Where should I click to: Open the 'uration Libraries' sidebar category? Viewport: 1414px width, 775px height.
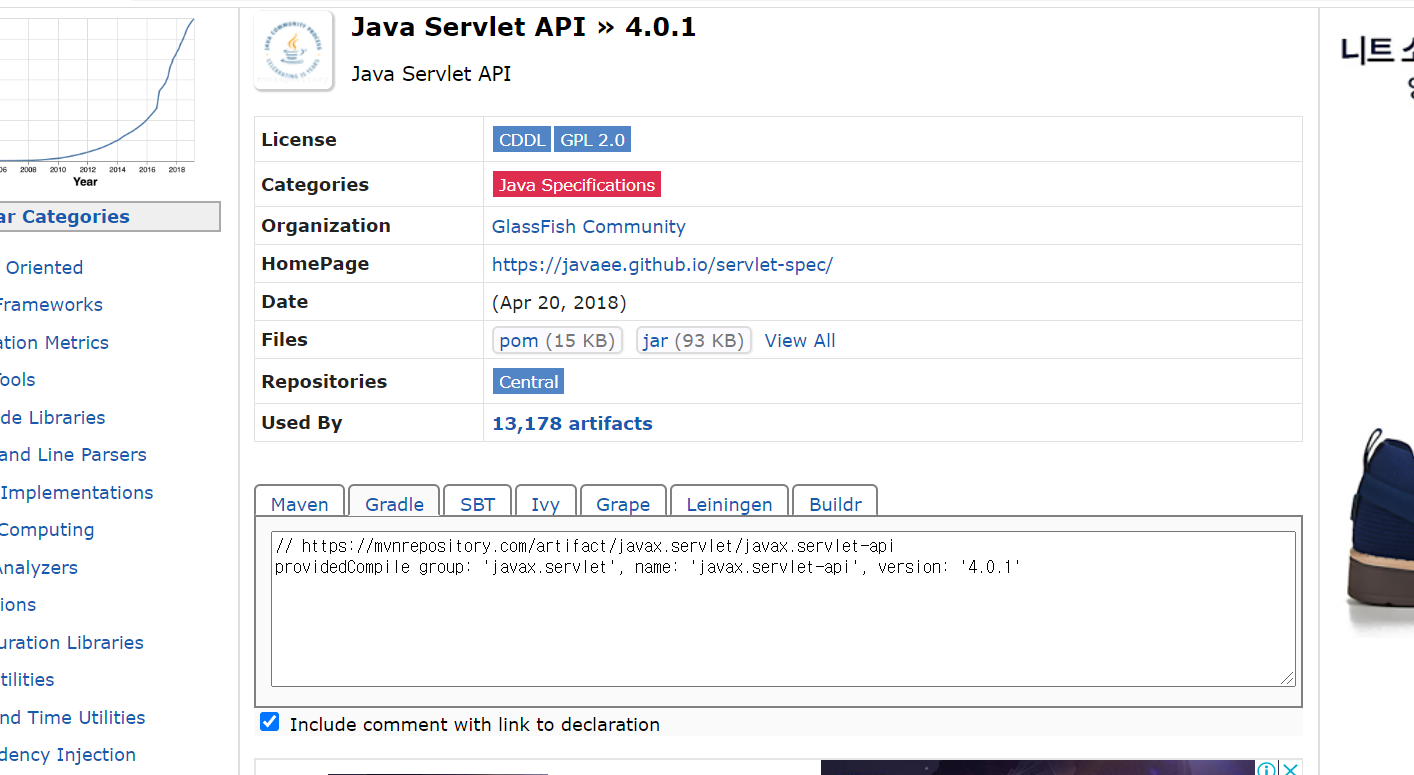point(72,643)
